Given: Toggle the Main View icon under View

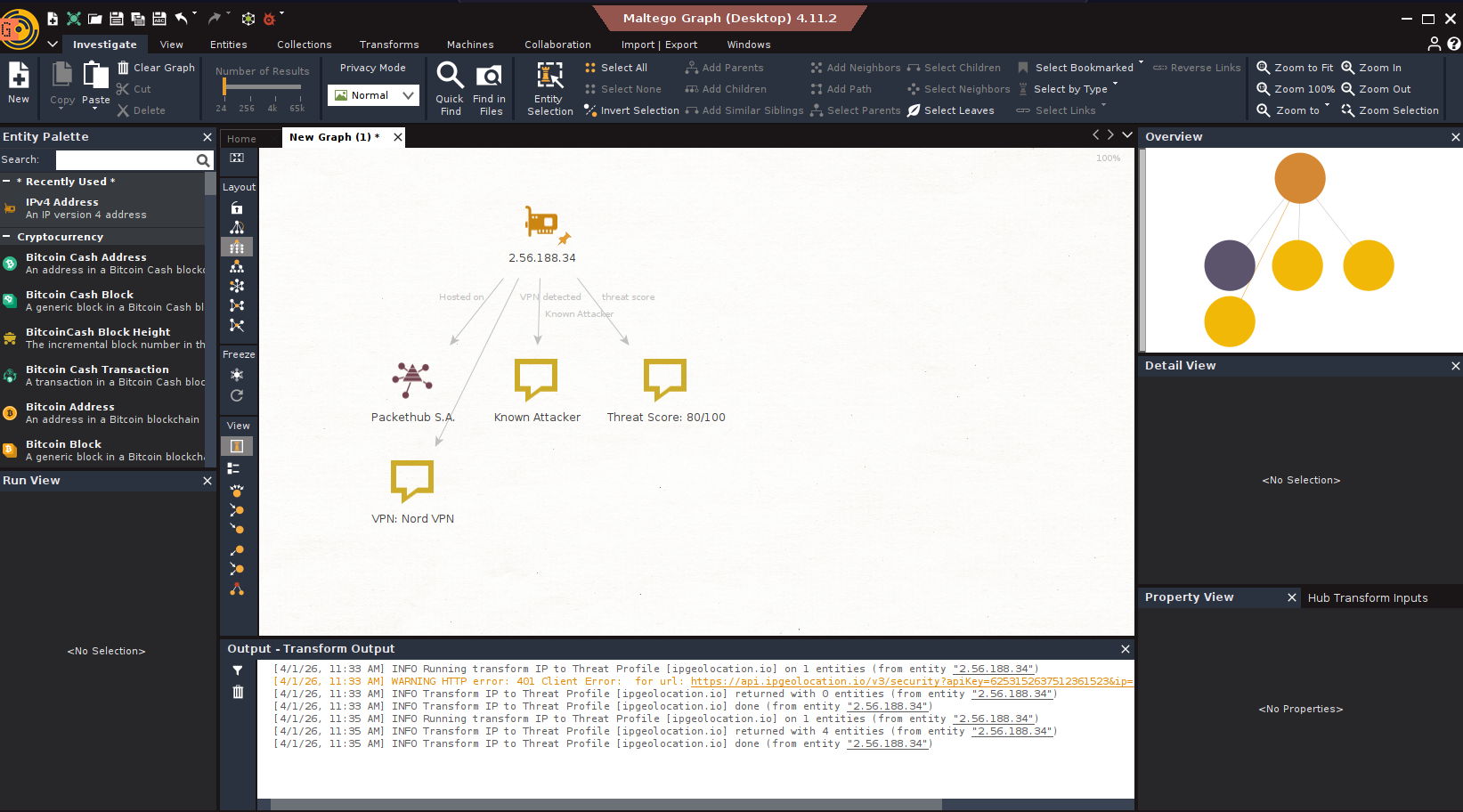Looking at the screenshot, I should (x=237, y=445).
